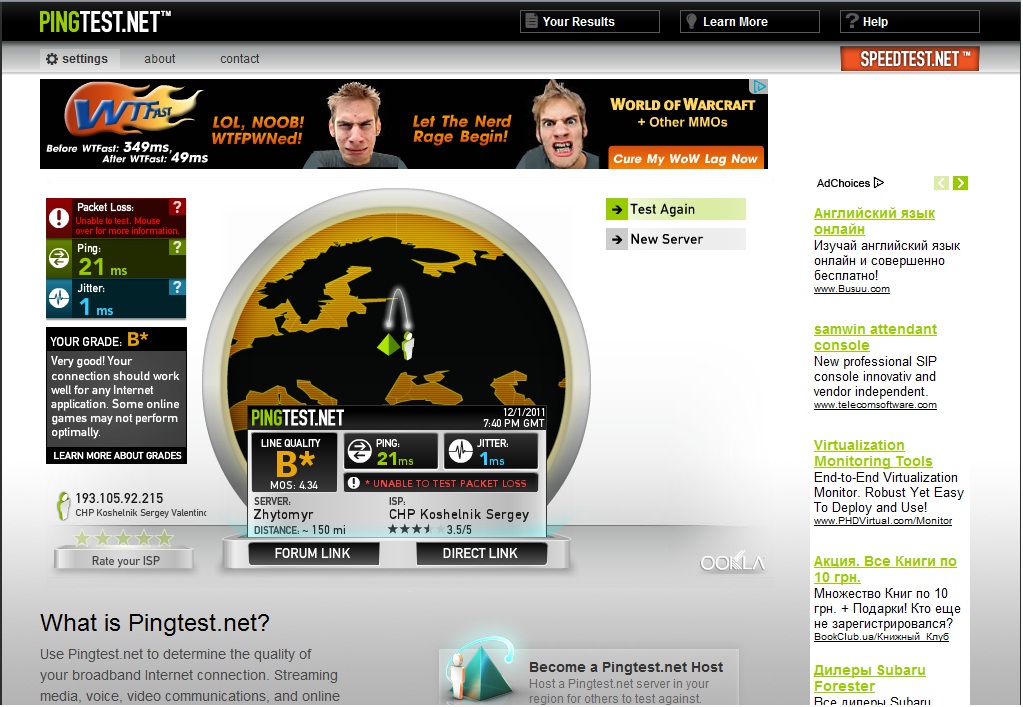Select the third star in ISP rating
The height and width of the screenshot is (707, 1023).
coord(123,538)
